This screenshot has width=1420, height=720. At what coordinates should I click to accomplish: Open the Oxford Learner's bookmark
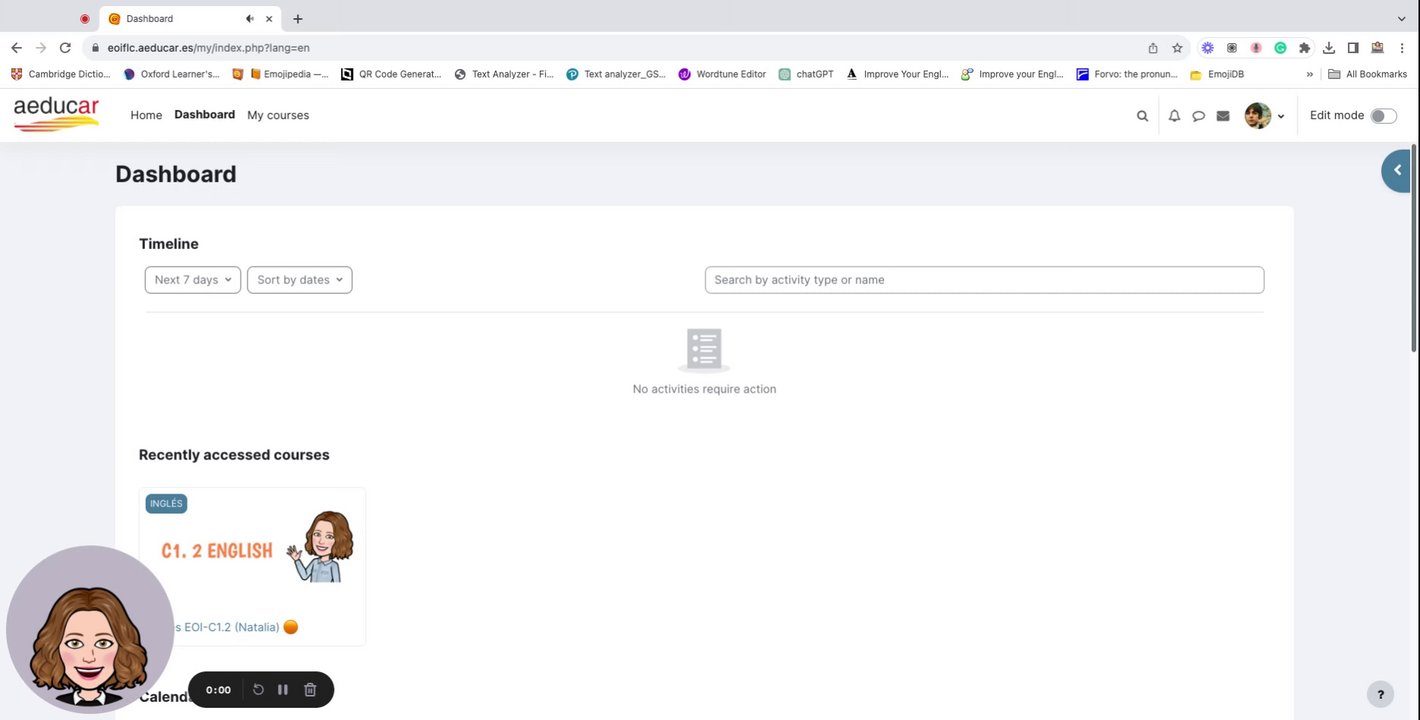point(171,74)
